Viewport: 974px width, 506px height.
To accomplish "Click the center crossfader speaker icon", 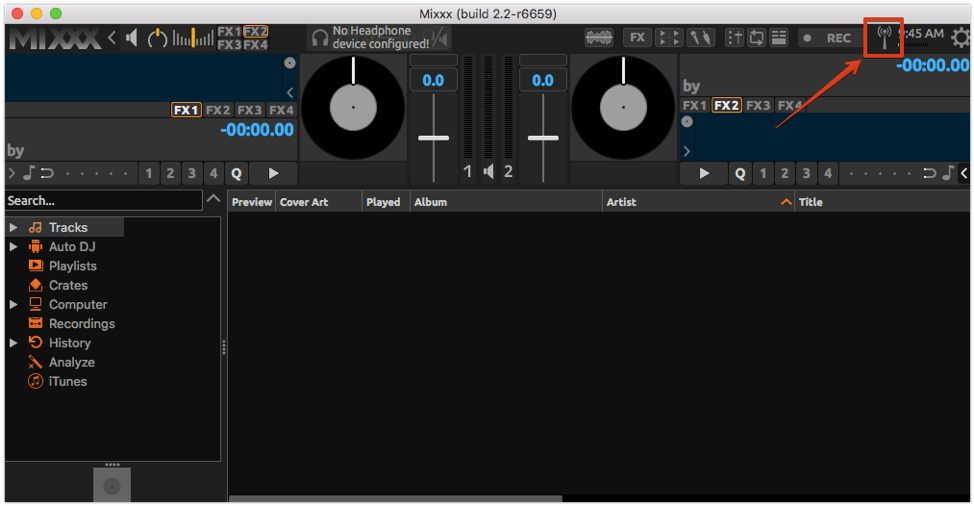I will [x=489, y=171].
